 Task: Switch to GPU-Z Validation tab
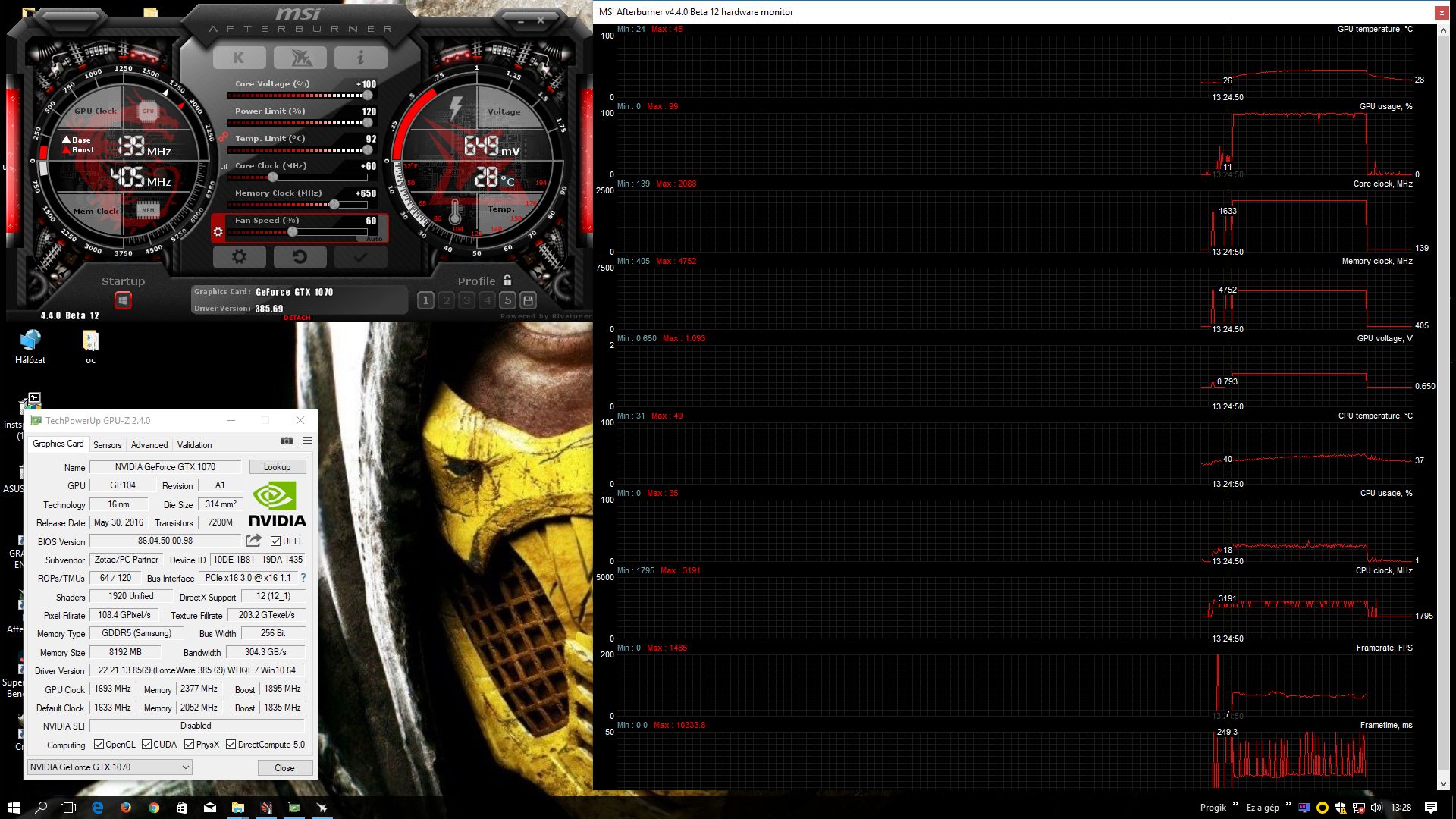coord(195,445)
